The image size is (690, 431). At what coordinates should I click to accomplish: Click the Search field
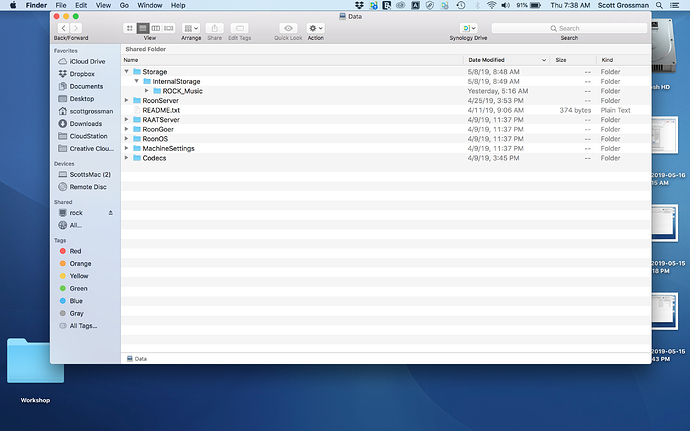[x=569, y=28]
